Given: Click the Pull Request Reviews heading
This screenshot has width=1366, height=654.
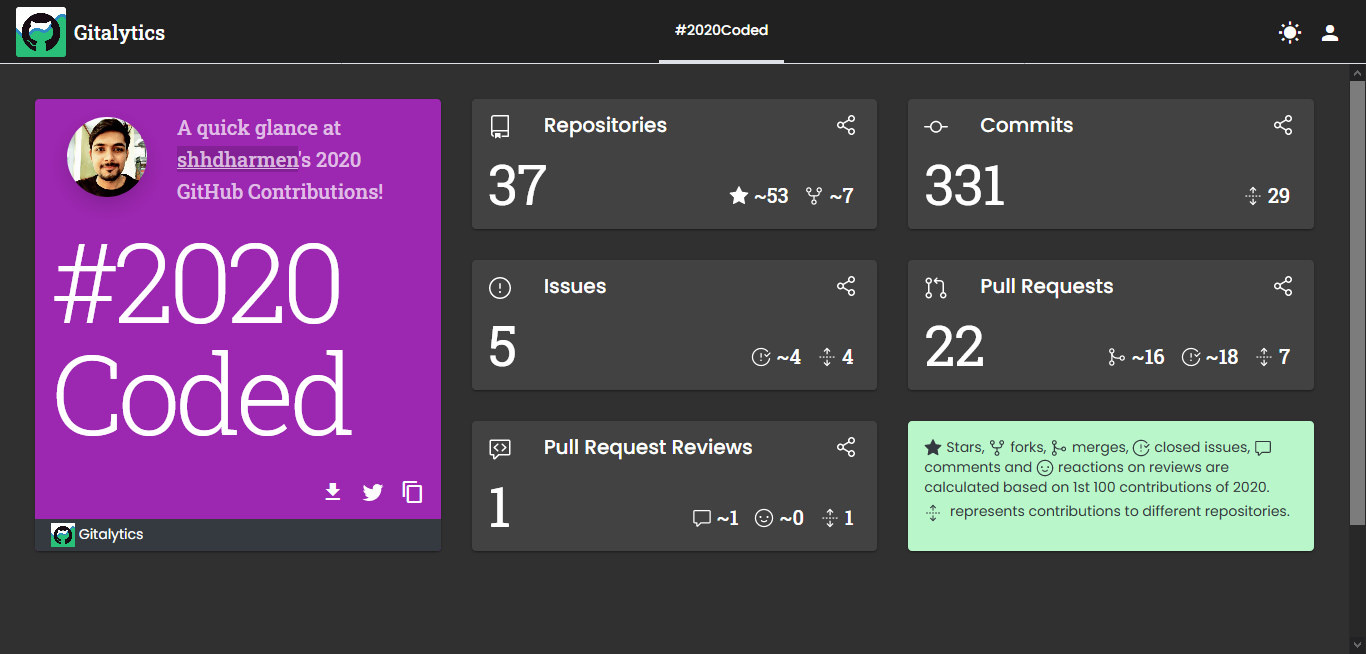Looking at the screenshot, I should click(648, 447).
